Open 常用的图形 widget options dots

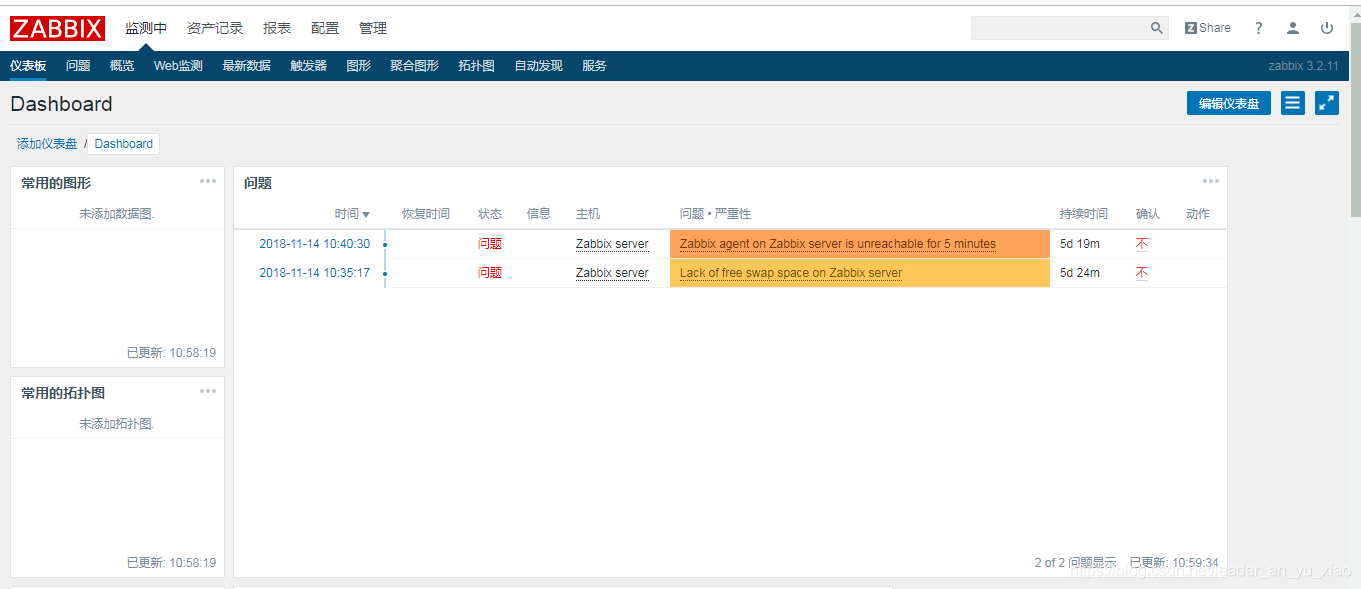(x=208, y=181)
